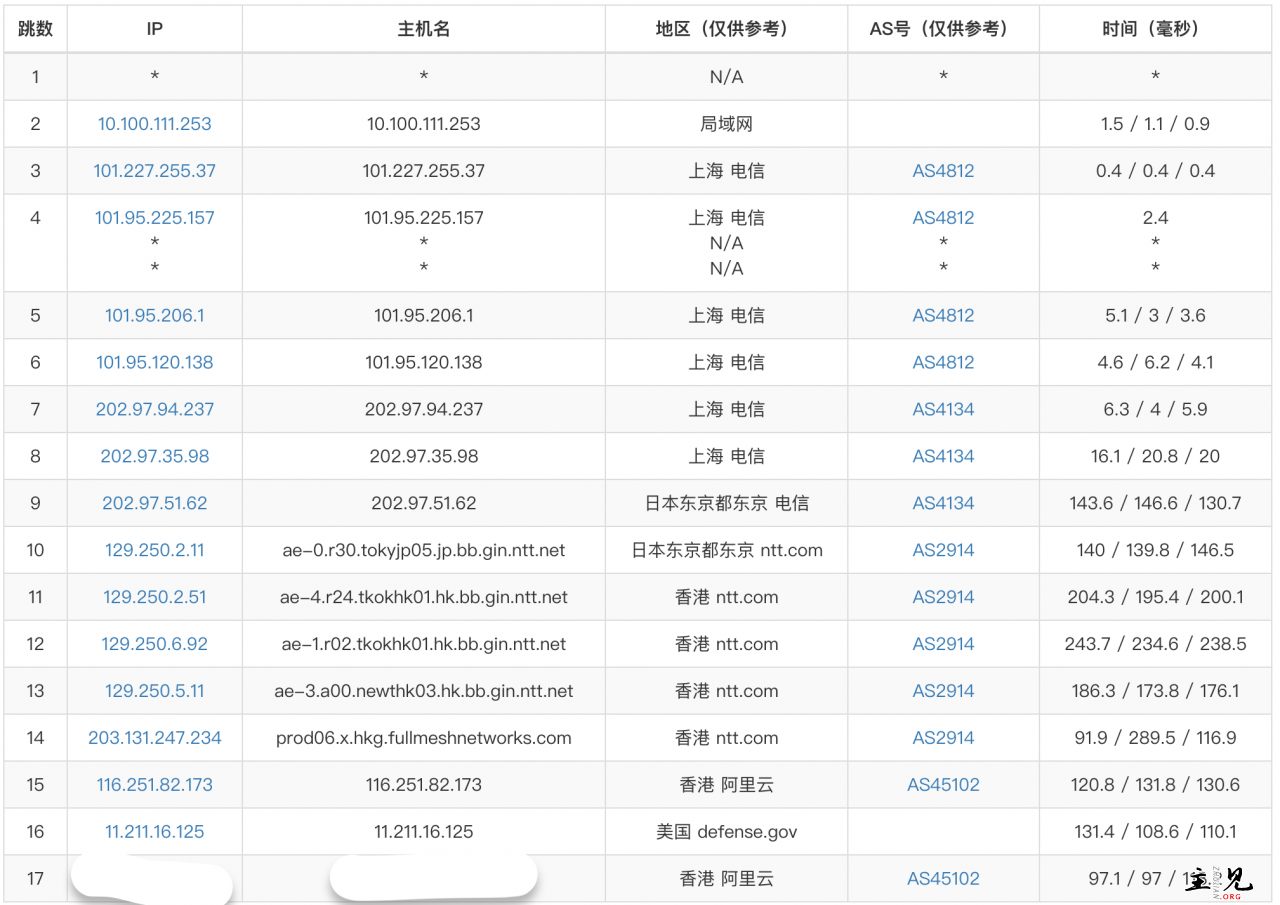Select hostname prod06.x.hkg.fullmeshnetworks.com
The height and width of the screenshot is (905, 1280).
[x=424, y=738]
